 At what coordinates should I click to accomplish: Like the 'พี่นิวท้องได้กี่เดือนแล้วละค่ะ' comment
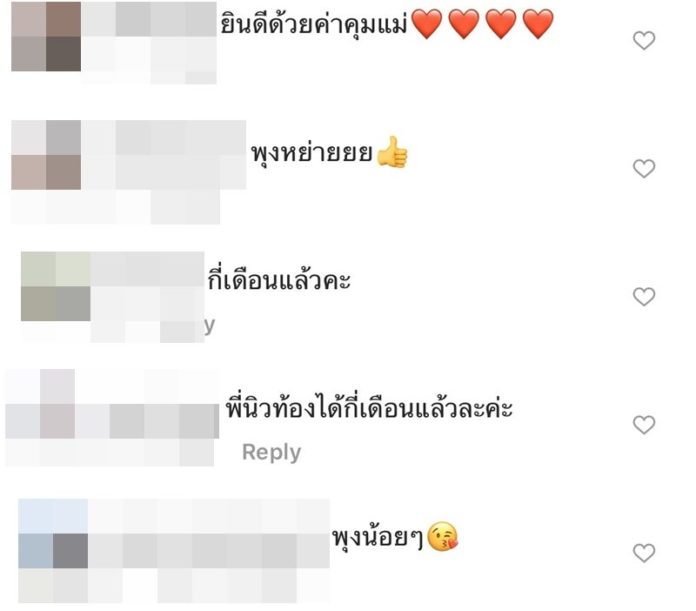tap(644, 425)
